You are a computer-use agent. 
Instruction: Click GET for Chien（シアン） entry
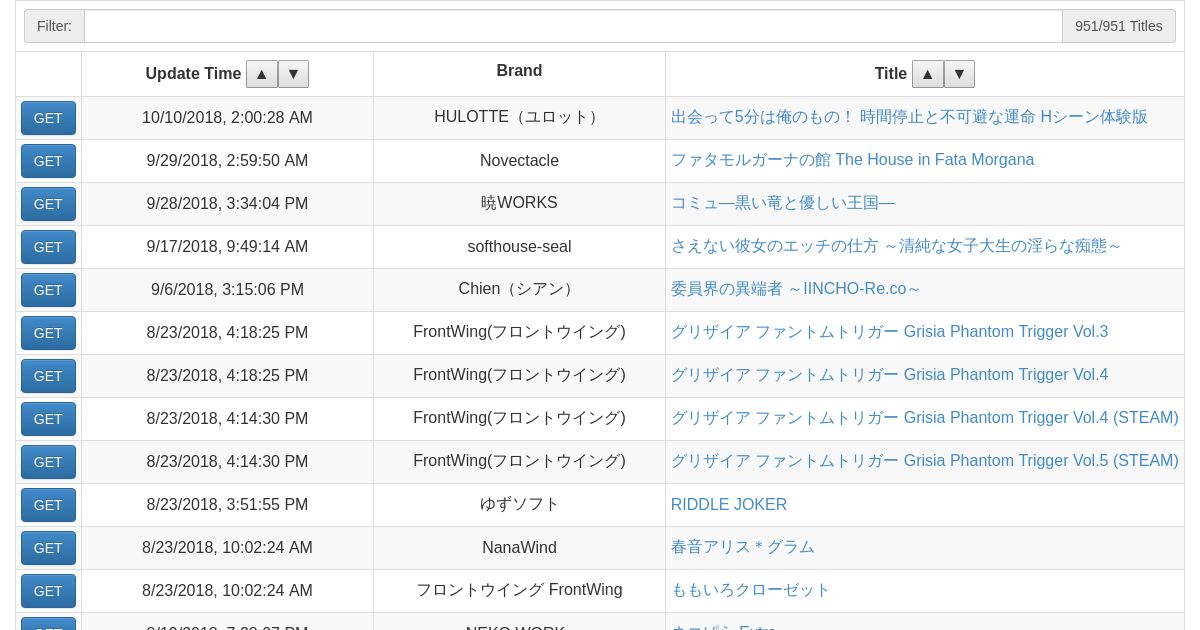[x=48, y=290]
